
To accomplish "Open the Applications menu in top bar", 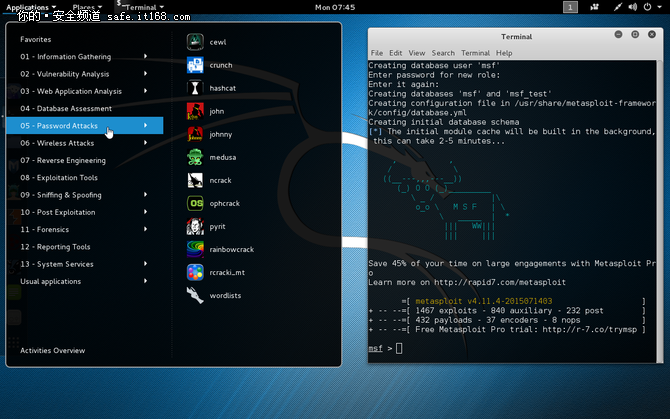I will 31,7.
